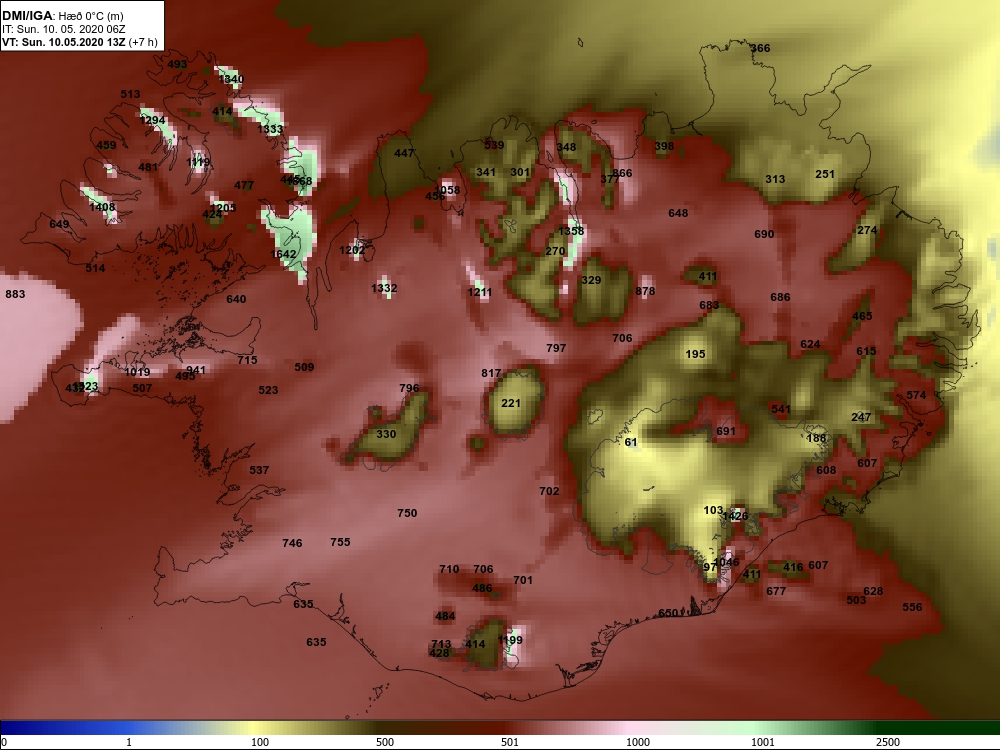Click the map value 1332
1000x750 pixels.
tap(384, 288)
